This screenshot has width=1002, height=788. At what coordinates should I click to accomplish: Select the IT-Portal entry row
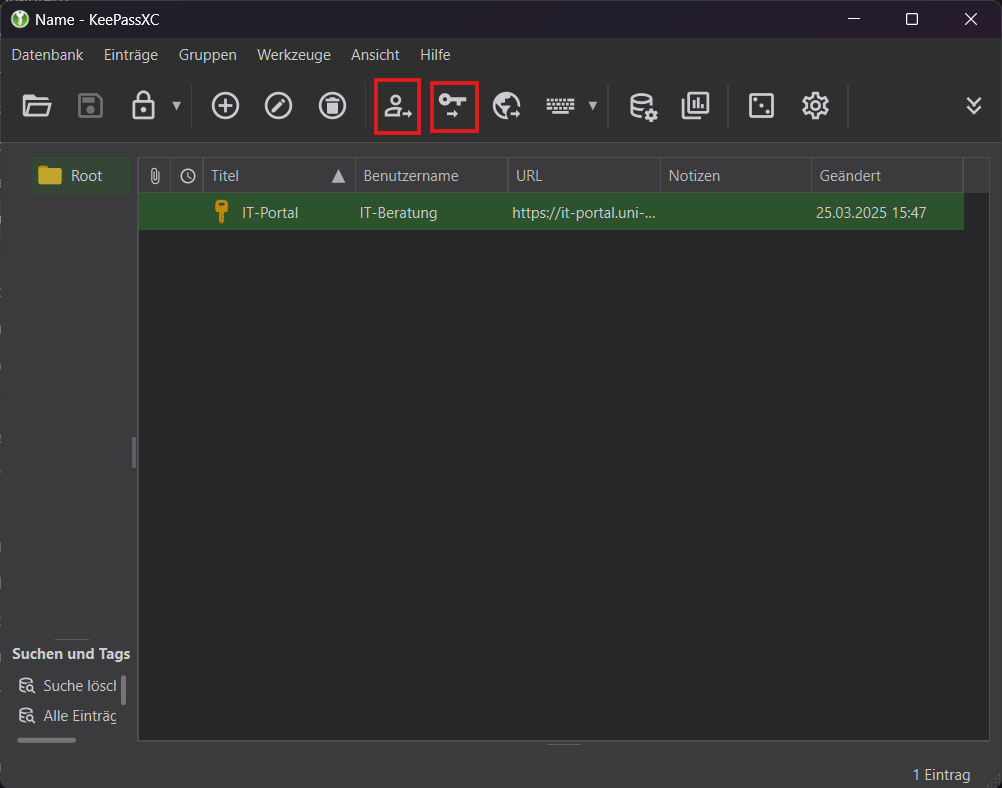pos(400,212)
